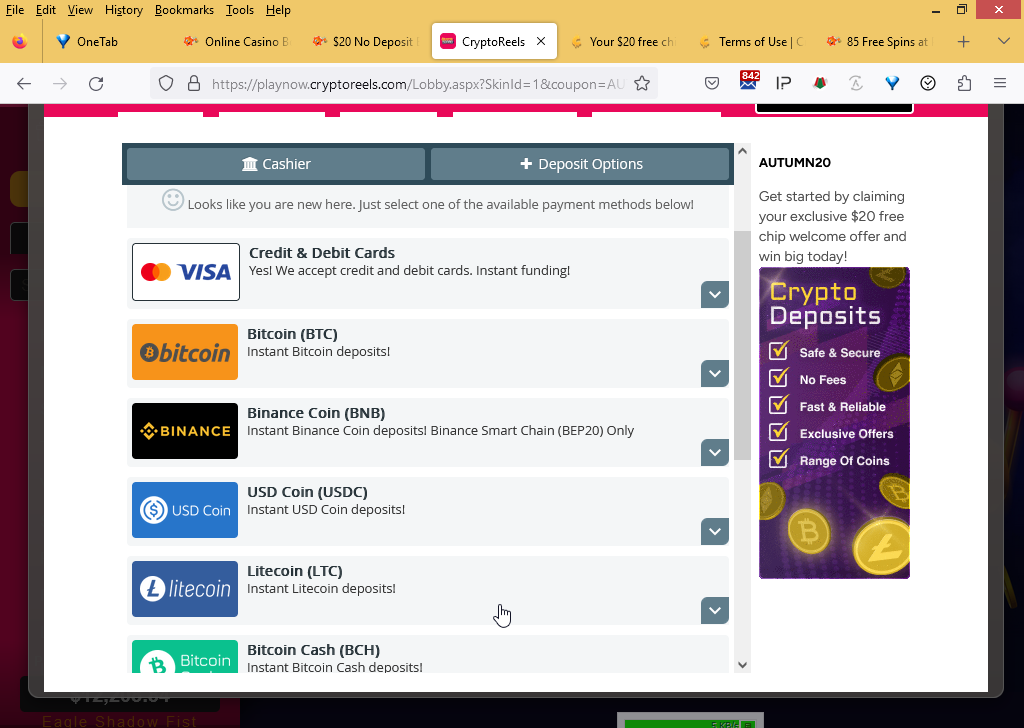This screenshot has width=1024, height=728.
Task: Reload the current page
Action: [96, 84]
